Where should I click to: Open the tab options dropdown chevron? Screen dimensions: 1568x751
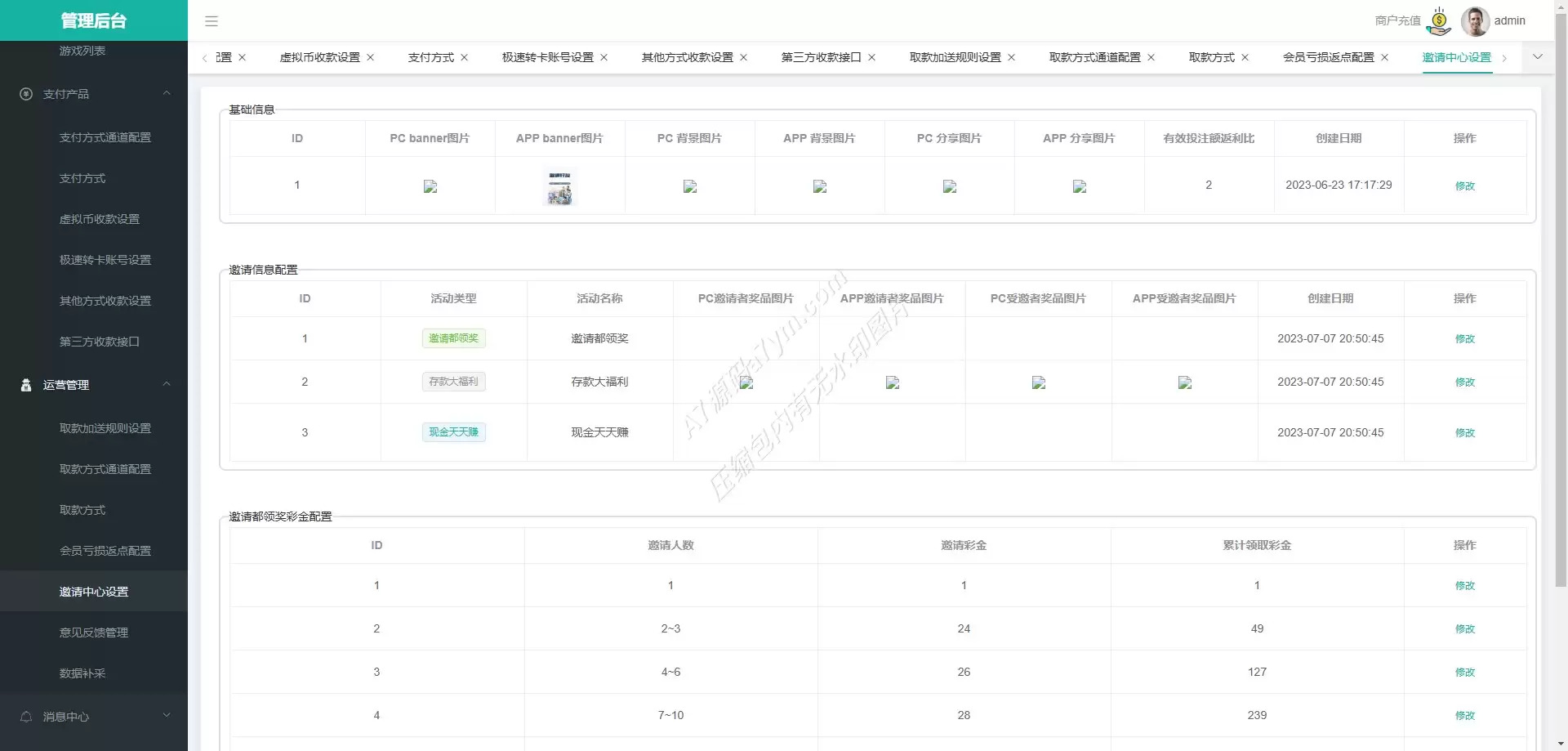pos(1538,57)
